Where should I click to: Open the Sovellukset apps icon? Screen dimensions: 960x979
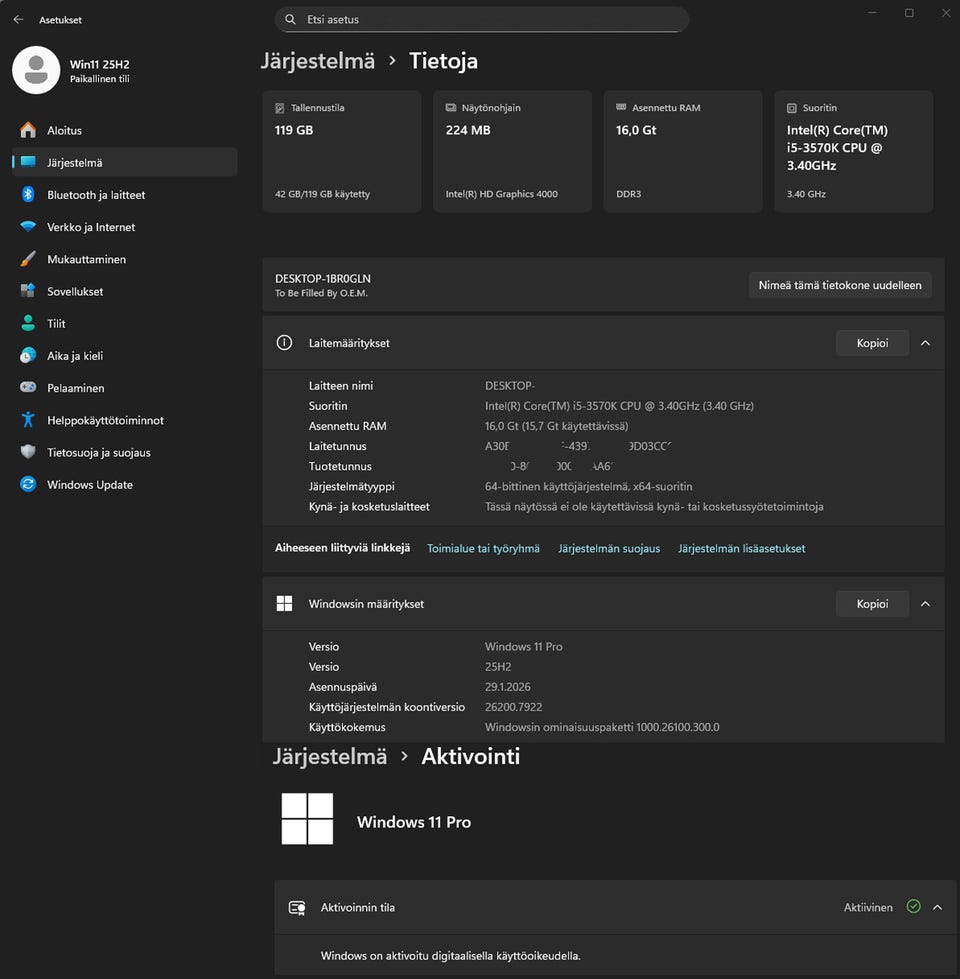[28, 291]
